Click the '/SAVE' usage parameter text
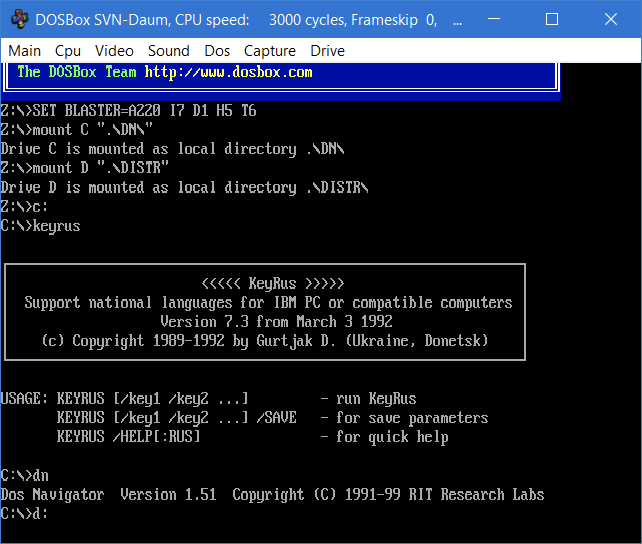642x544 pixels. click(x=277, y=418)
